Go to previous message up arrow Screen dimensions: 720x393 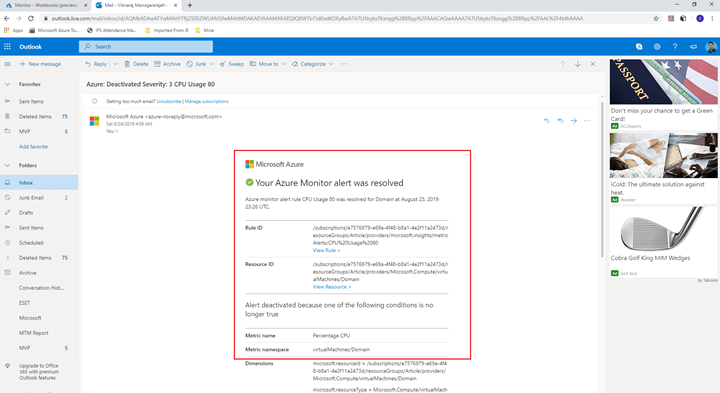pyautogui.click(x=562, y=64)
